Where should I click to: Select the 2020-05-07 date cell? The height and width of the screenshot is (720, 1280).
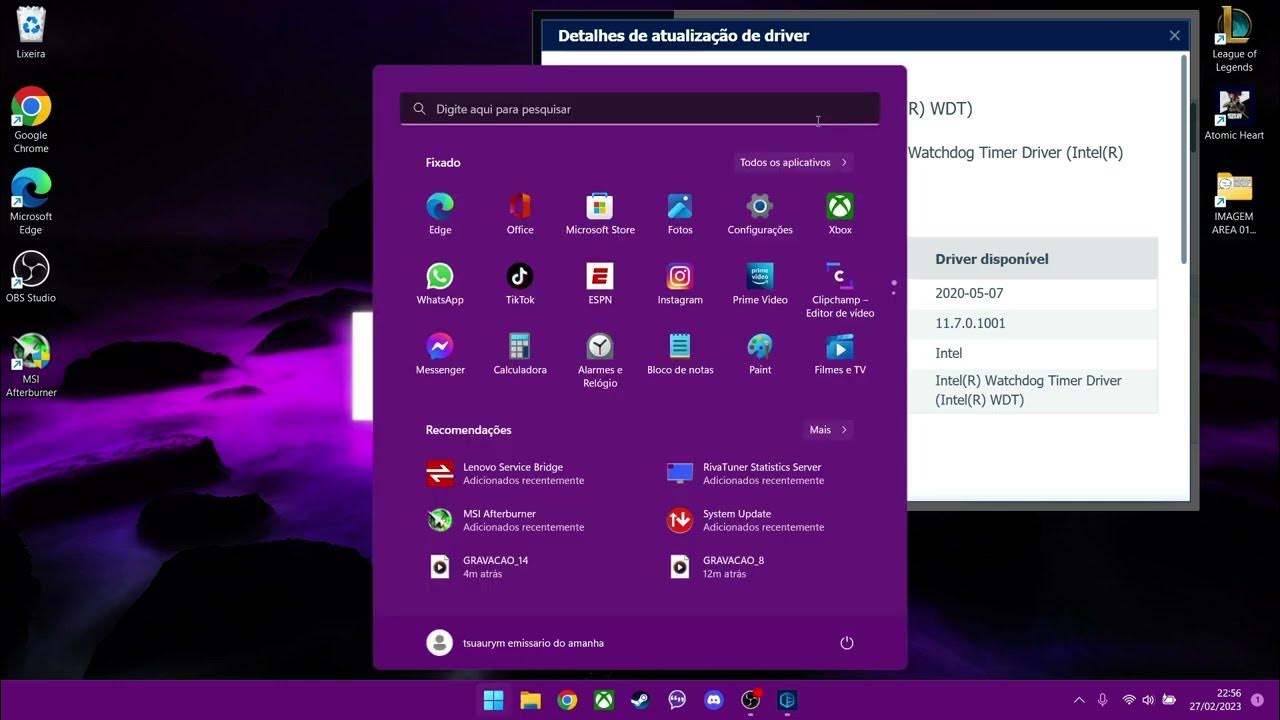[1033, 293]
